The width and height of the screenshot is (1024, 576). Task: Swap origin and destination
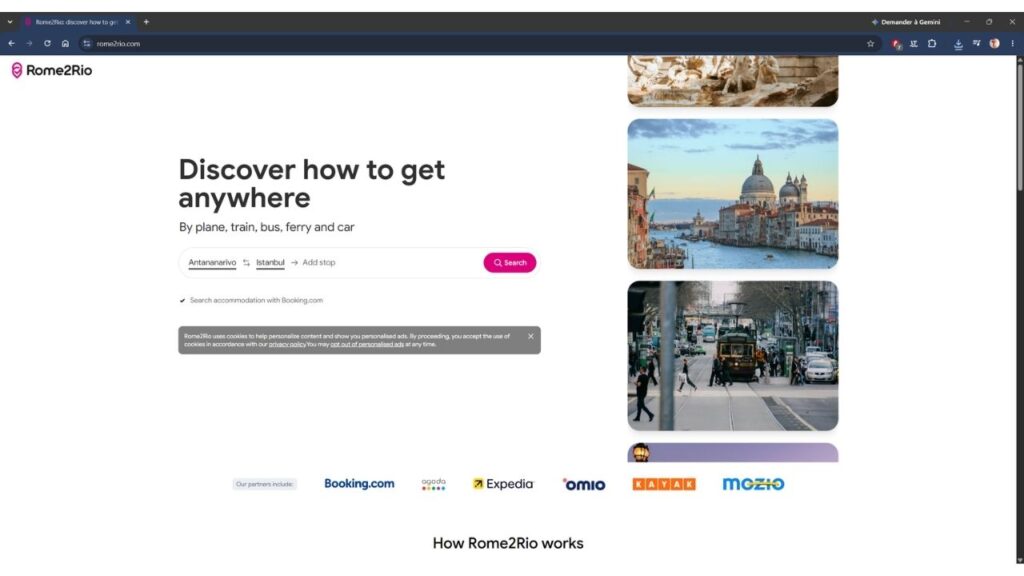(246, 263)
